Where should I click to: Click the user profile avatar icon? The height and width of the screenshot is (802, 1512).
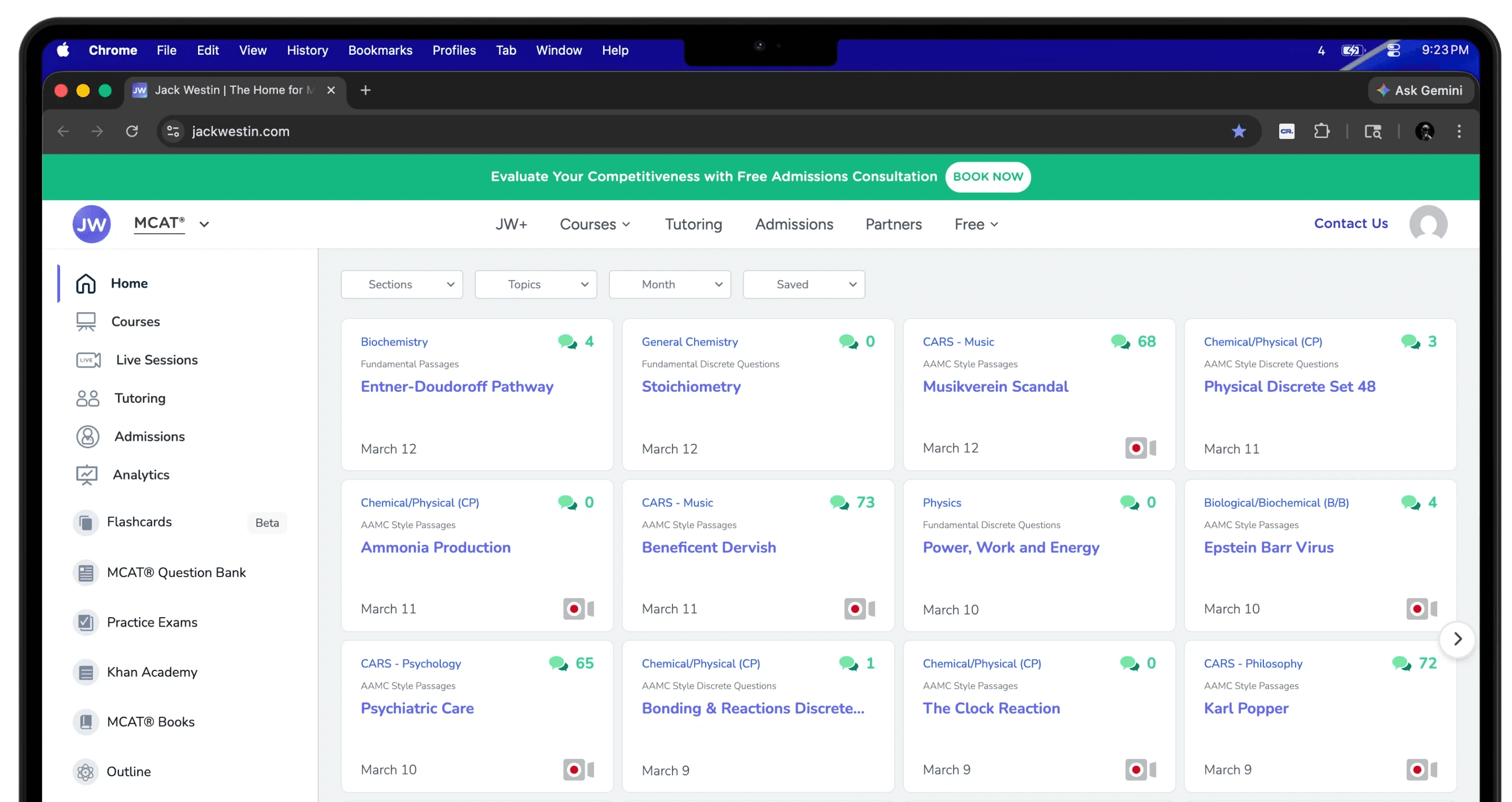(1428, 223)
